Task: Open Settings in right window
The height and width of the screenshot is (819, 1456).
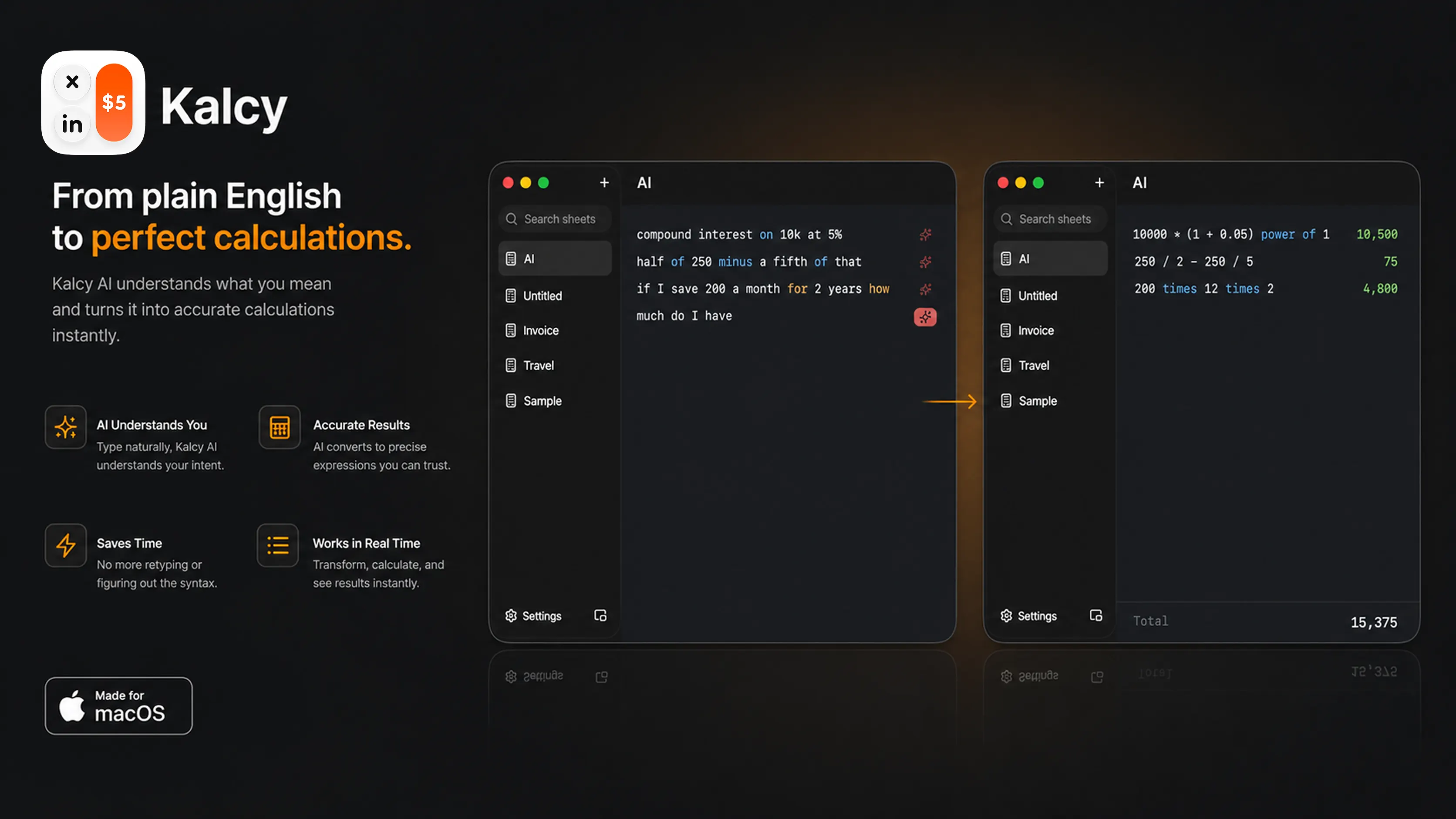Action: click(x=1029, y=616)
